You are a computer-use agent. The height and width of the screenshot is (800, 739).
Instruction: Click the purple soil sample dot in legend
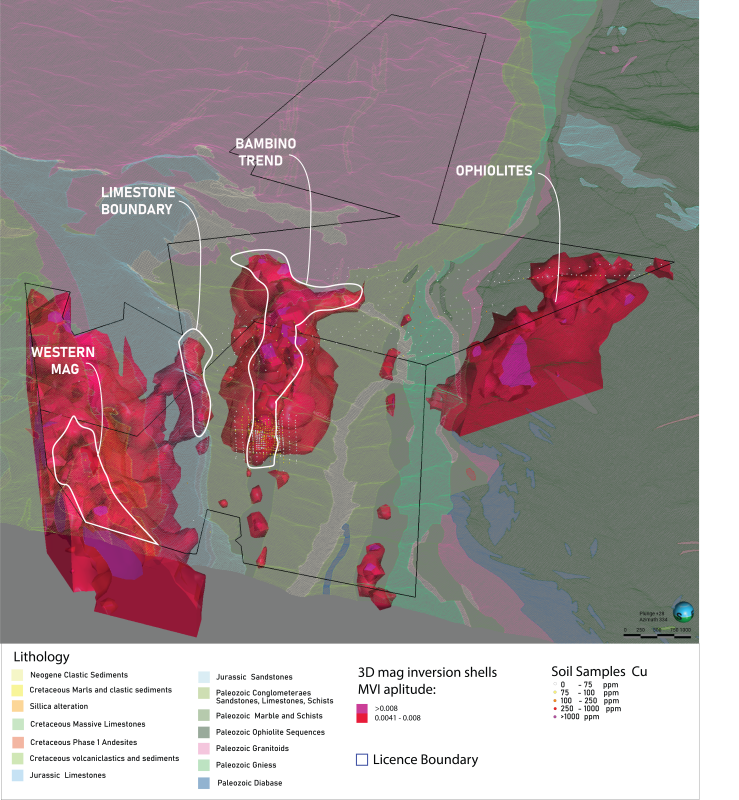tap(556, 716)
